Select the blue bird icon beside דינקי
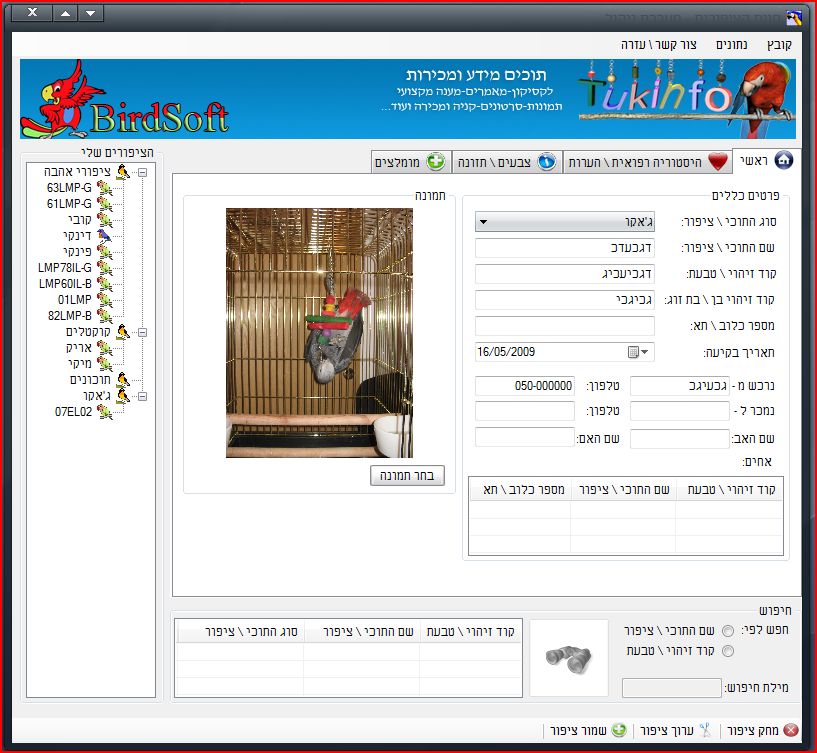This screenshot has height=753, width=817. [105, 235]
